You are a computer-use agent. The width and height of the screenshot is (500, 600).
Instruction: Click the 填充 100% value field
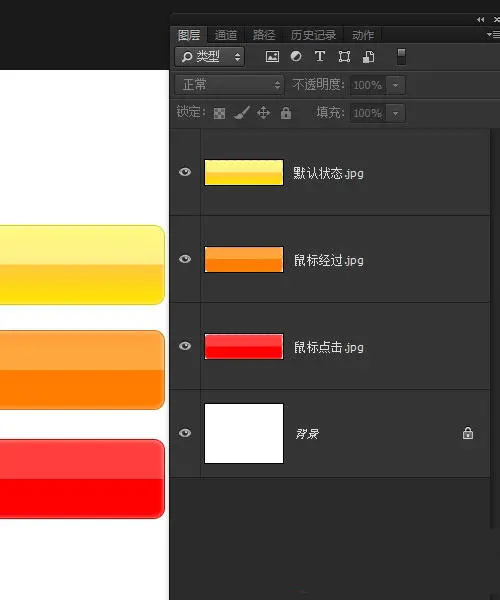[368, 113]
